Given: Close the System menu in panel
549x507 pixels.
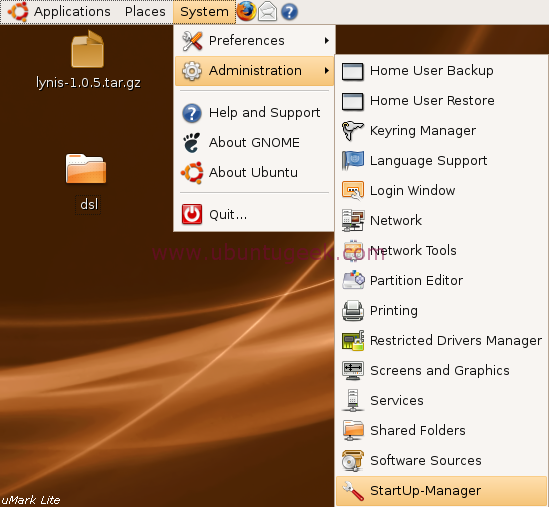Looking at the screenshot, I should pos(204,12).
